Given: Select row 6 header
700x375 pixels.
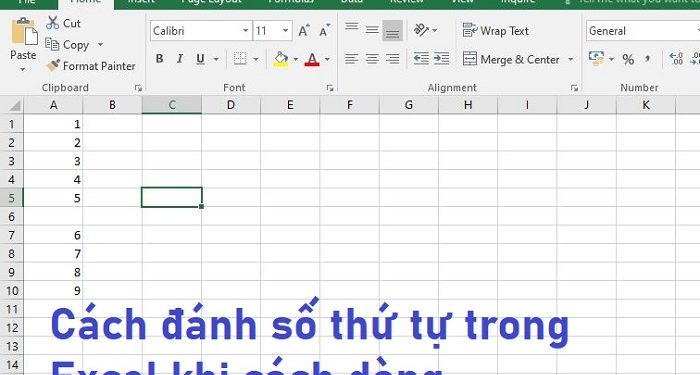Looking at the screenshot, I should (x=12, y=217).
